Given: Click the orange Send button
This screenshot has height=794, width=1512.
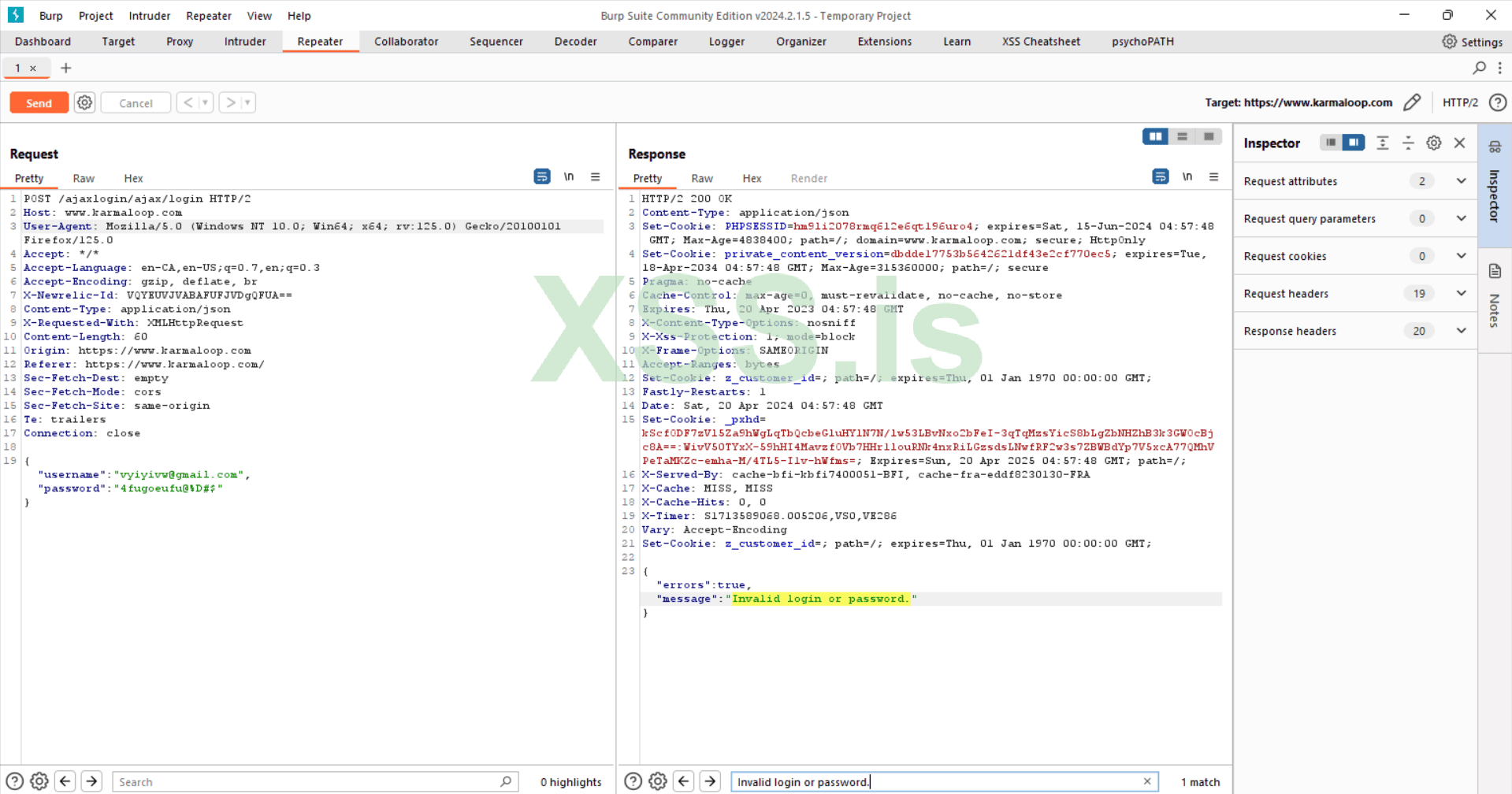Looking at the screenshot, I should 39,103.
